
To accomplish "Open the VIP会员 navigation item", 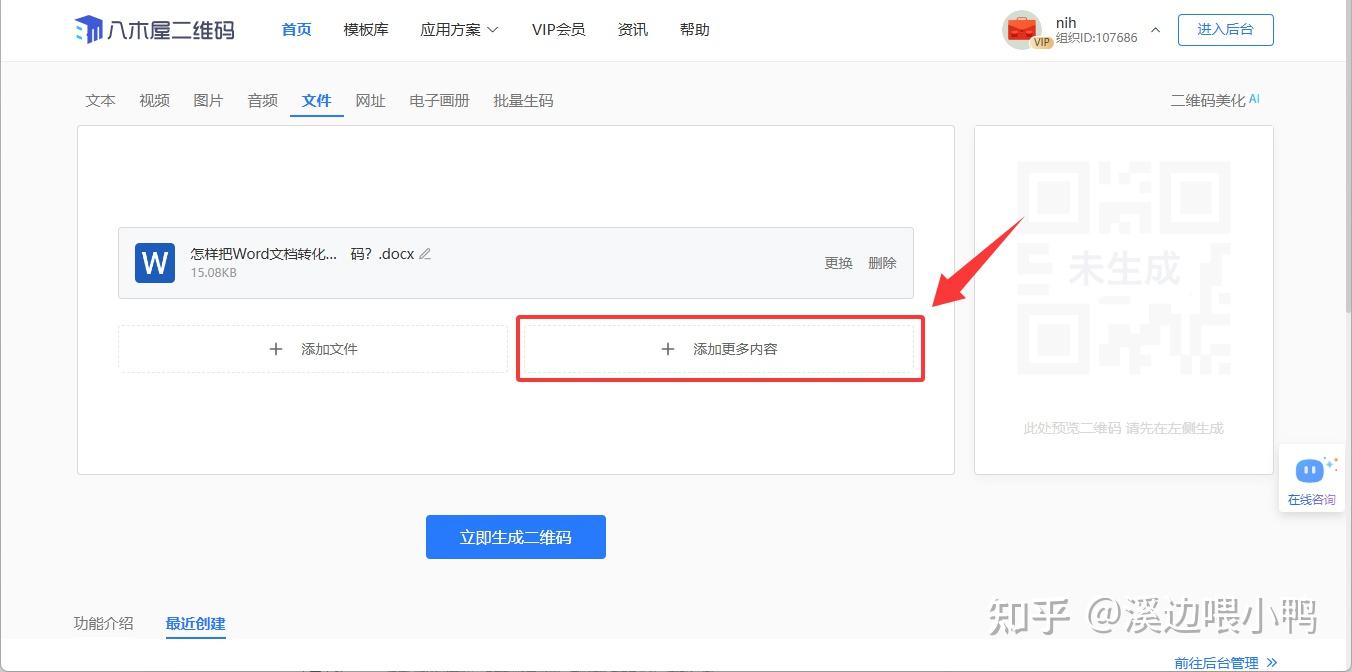I will point(558,30).
